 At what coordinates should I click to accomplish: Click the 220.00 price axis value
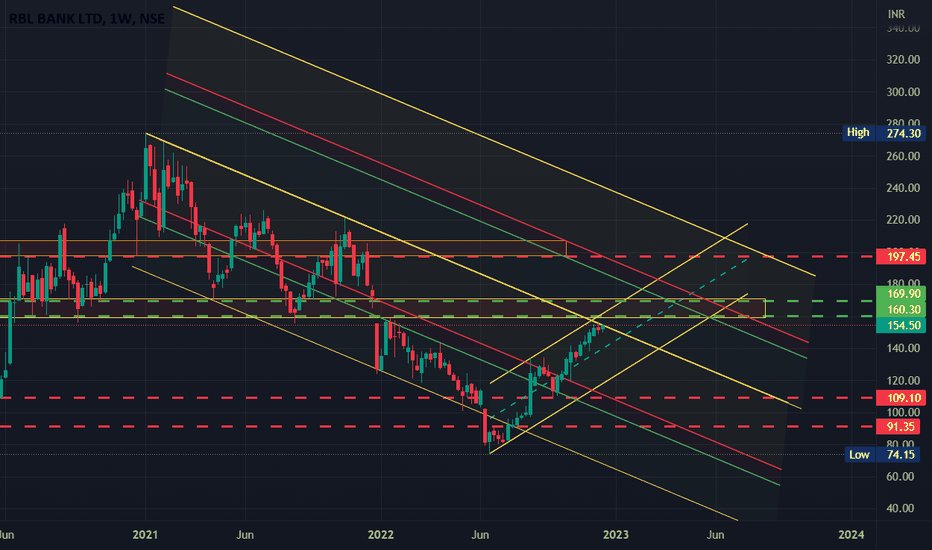tap(903, 220)
